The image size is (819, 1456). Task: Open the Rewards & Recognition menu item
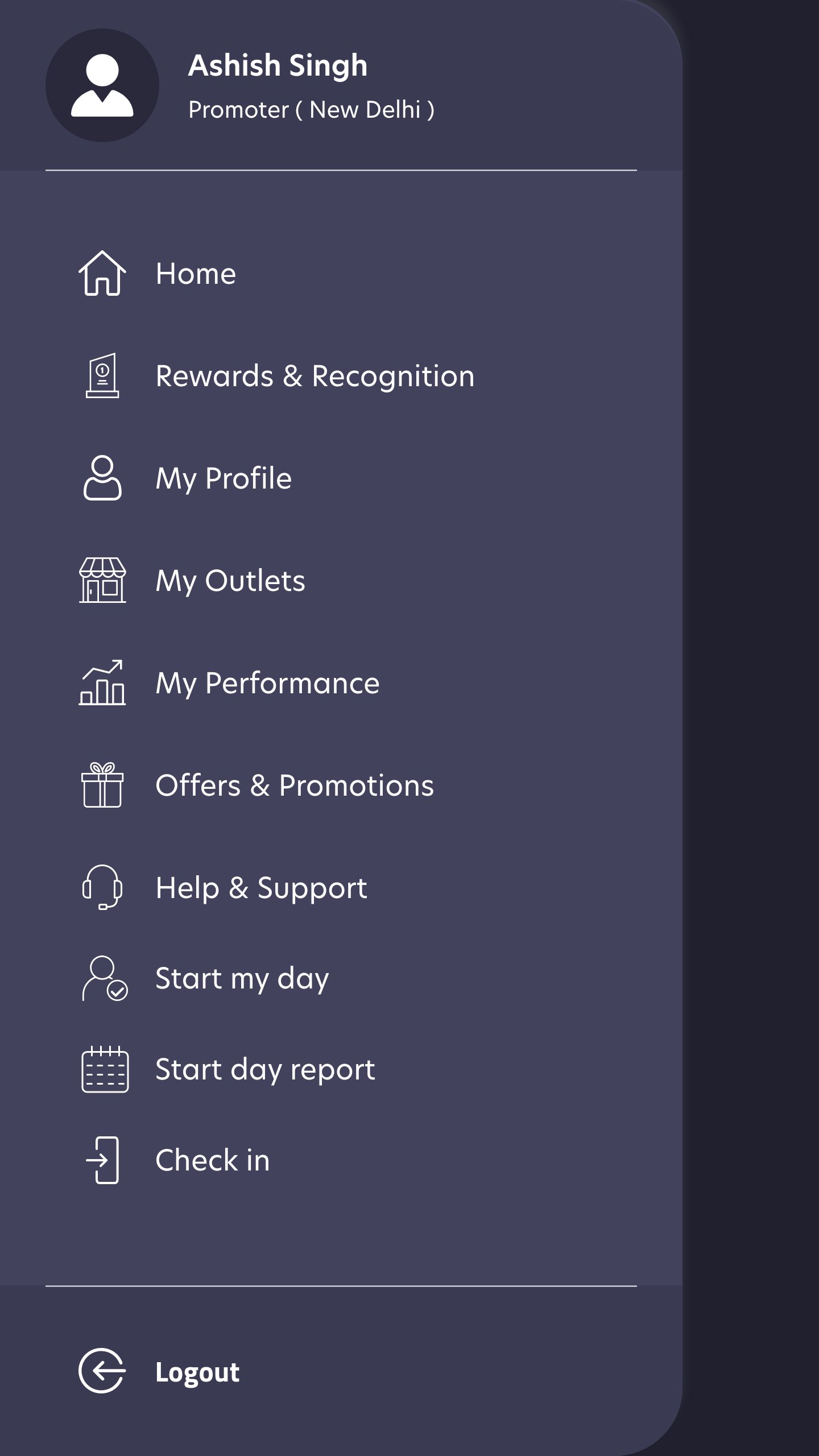coord(315,376)
